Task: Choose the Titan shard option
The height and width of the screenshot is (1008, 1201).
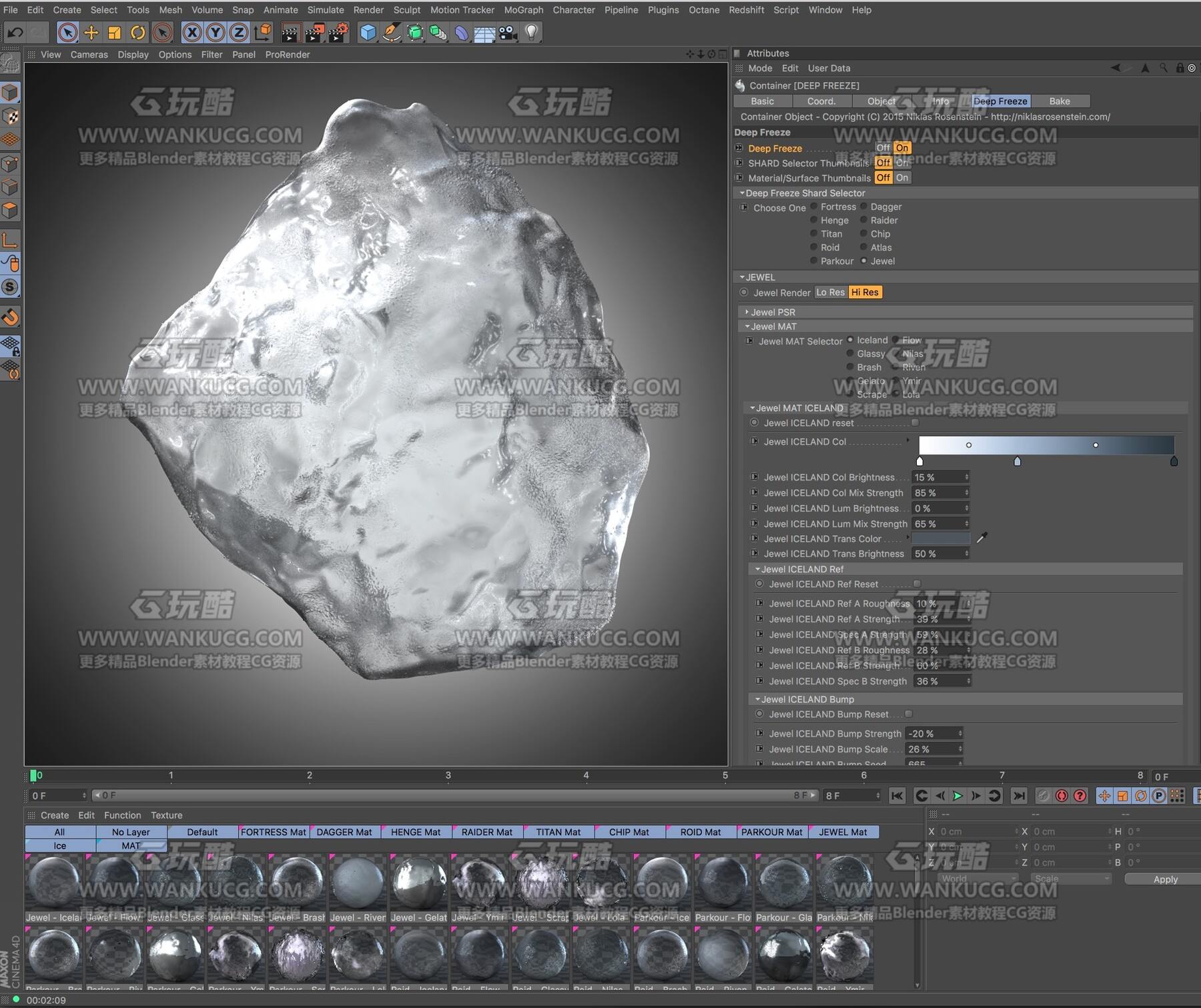Action: [814, 233]
